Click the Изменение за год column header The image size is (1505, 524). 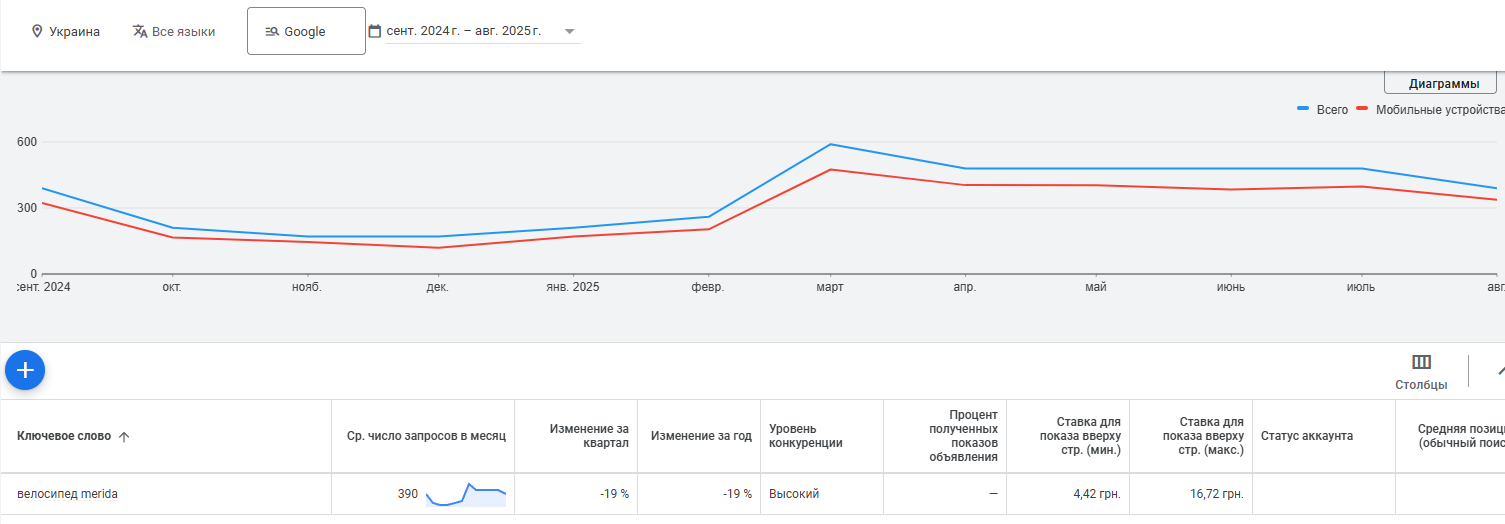(701, 436)
